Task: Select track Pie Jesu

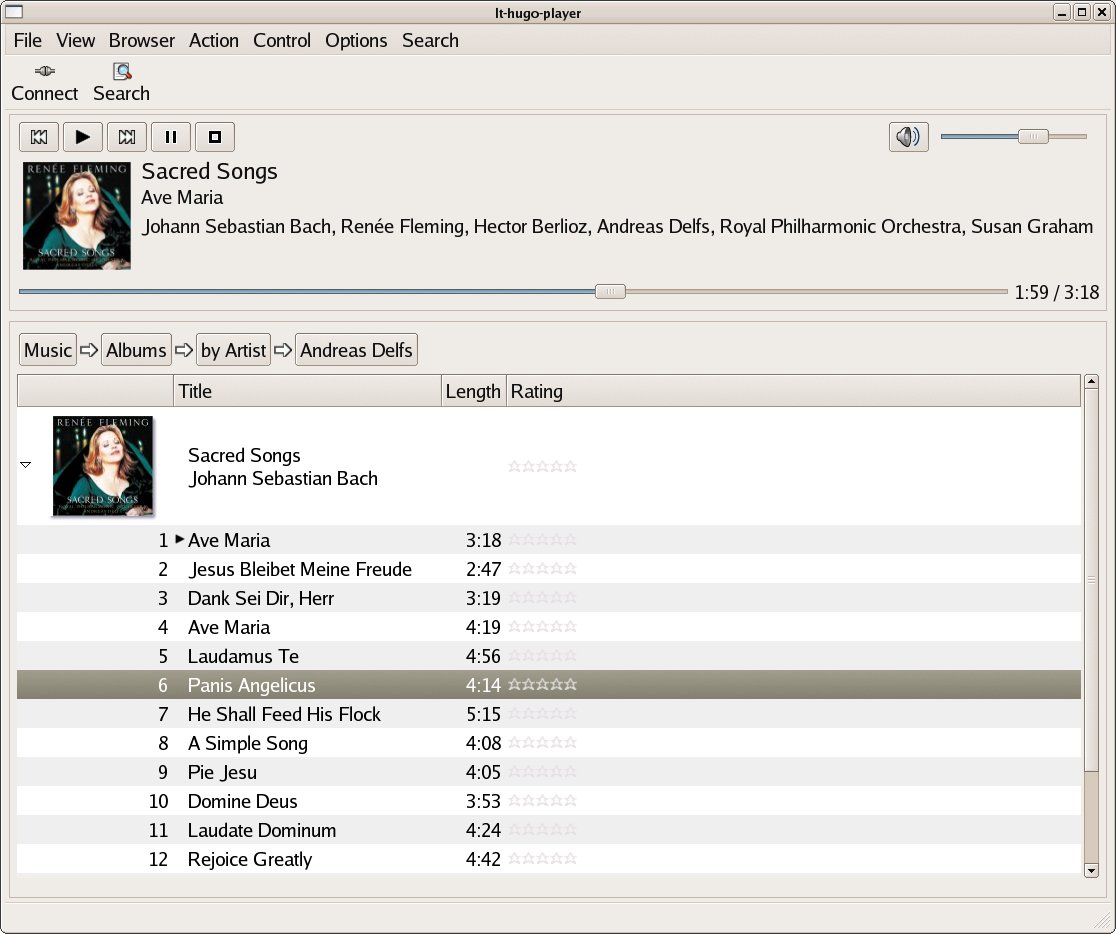Action: click(549, 772)
